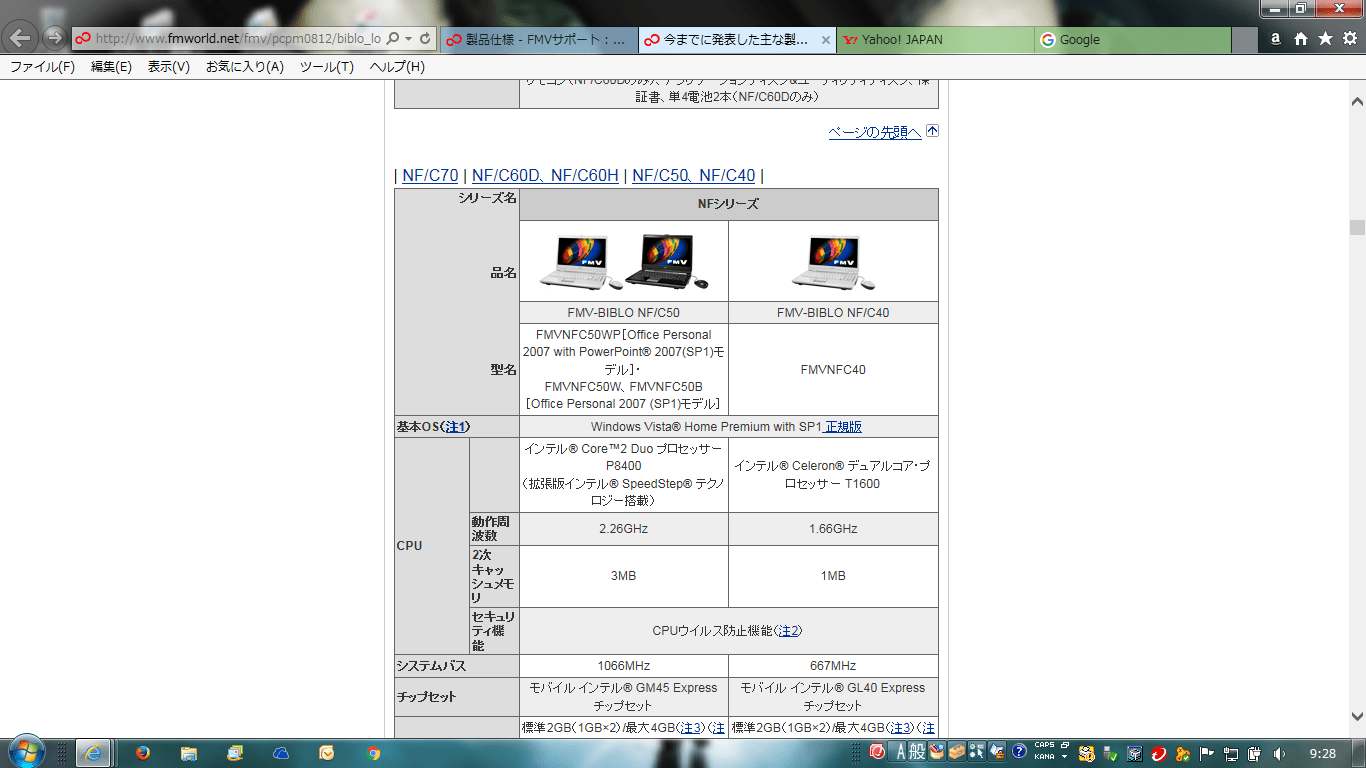Screen dimensions: 1366x768
Task: Launch Firefox from the taskbar
Action: pos(142,753)
